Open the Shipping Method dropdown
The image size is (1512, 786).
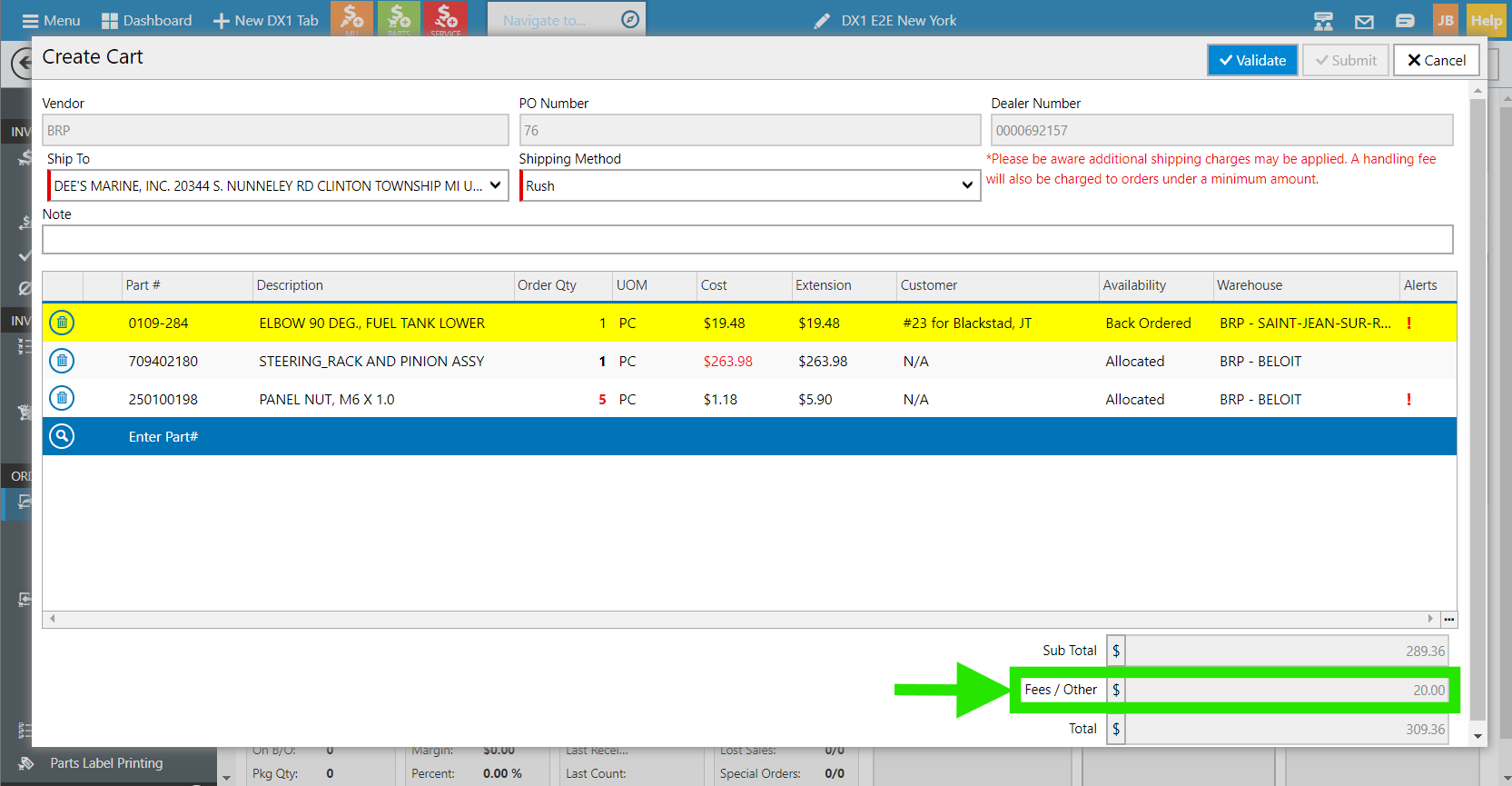click(x=750, y=185)
